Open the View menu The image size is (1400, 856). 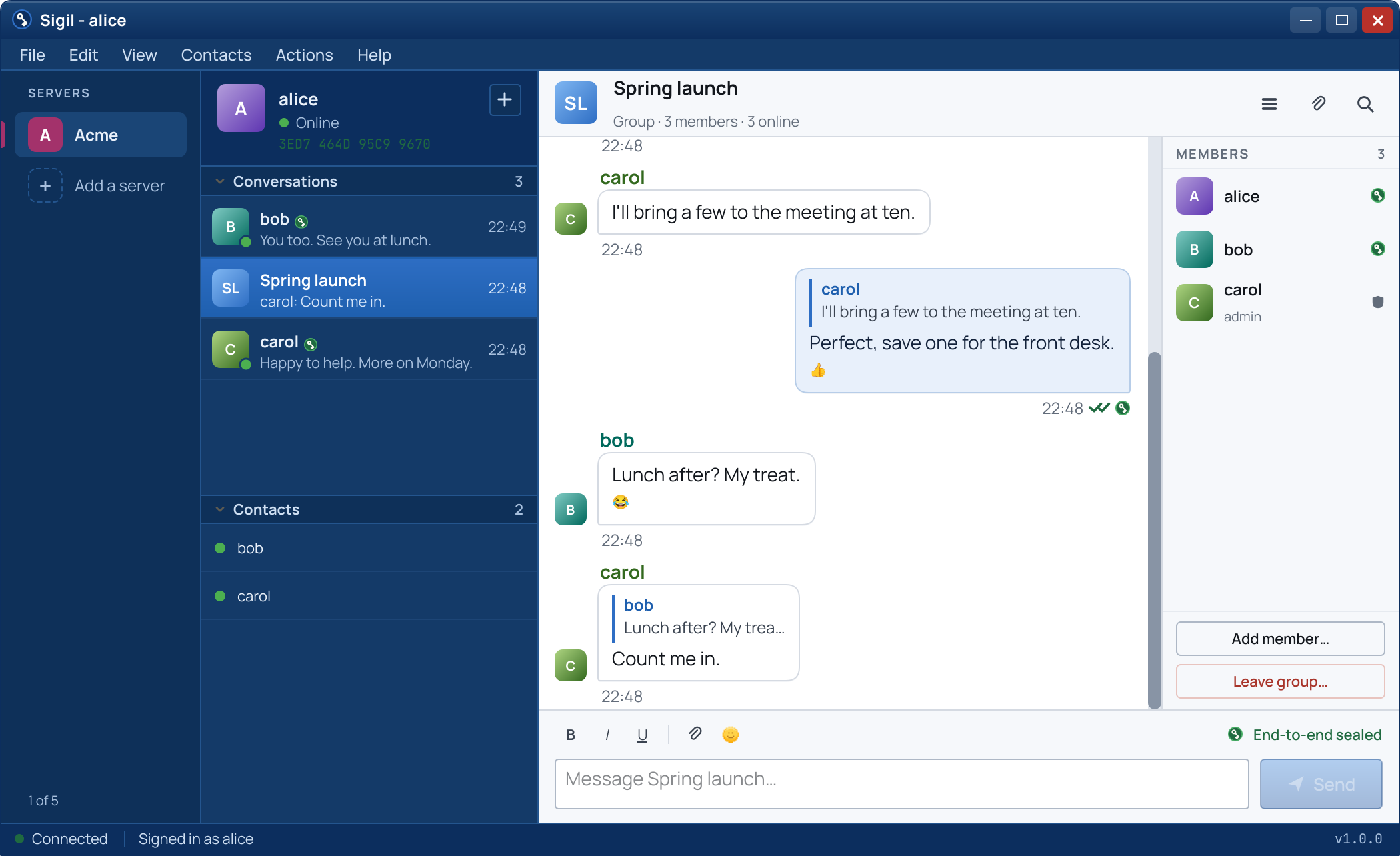click(x=139, y=55)
